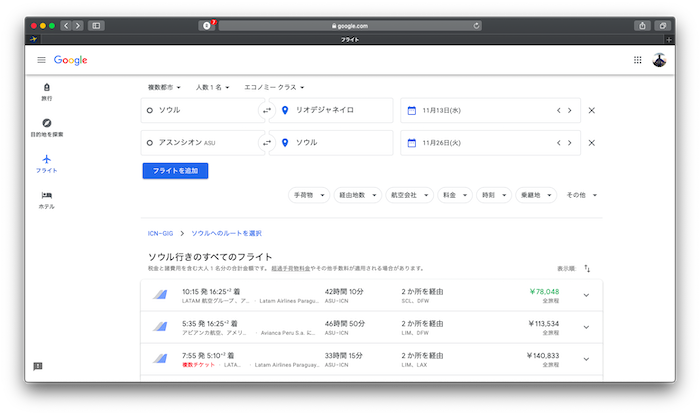Open the 航空会社 filter chip
700x415 pixels.
[409, 195]
